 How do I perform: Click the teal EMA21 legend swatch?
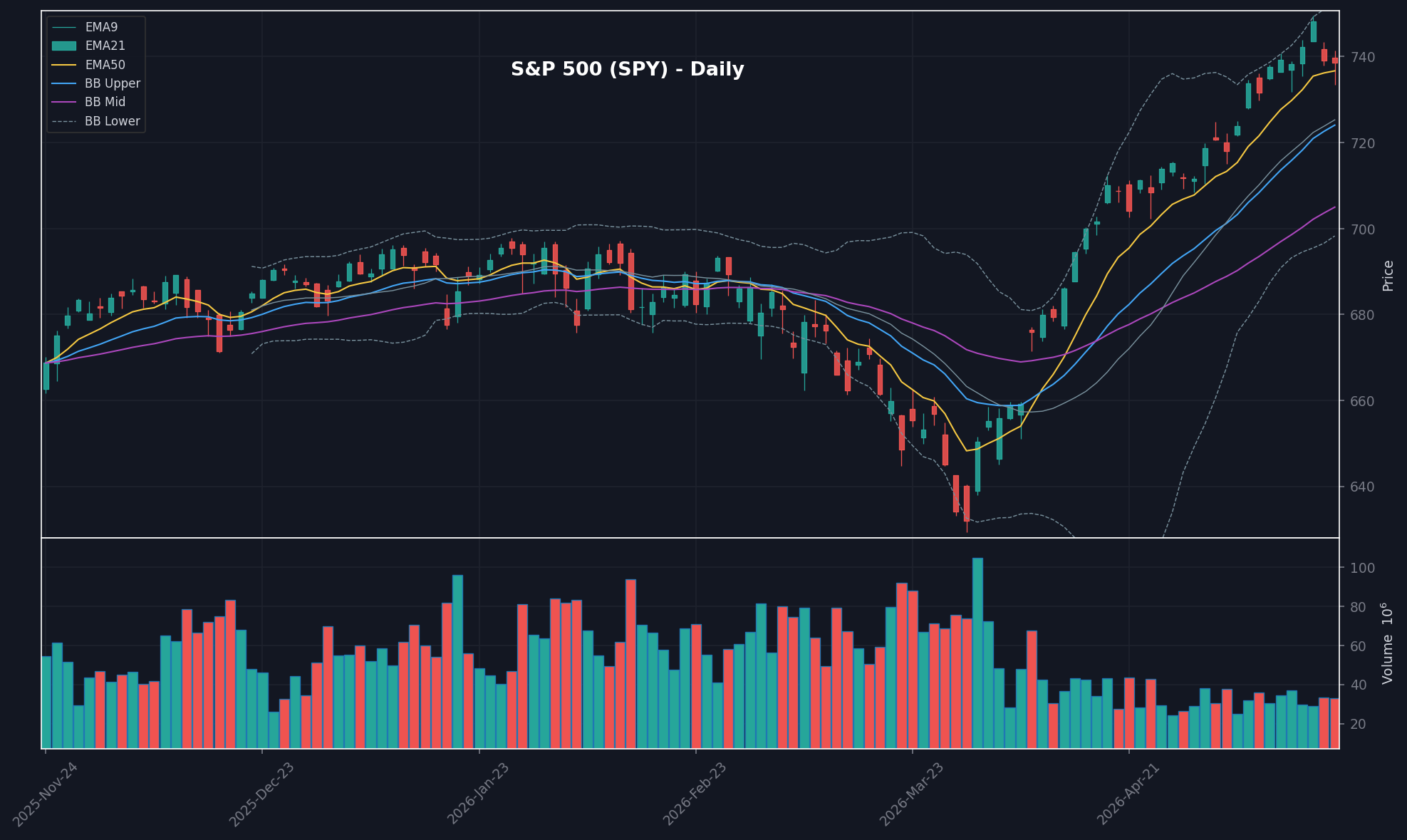point(64,46)
